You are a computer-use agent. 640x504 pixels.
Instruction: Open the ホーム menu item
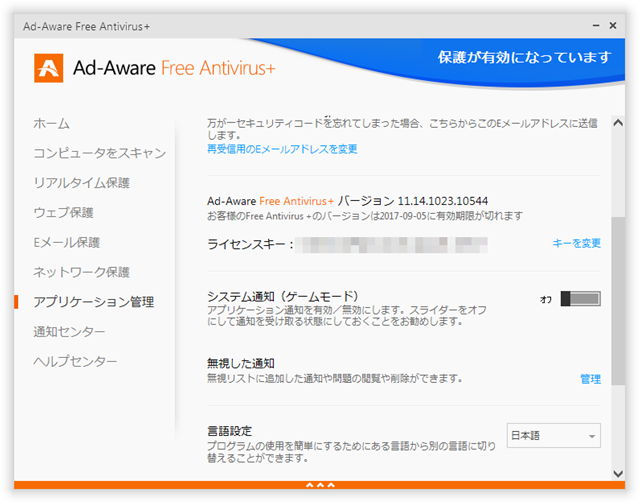tap(51, 123)
